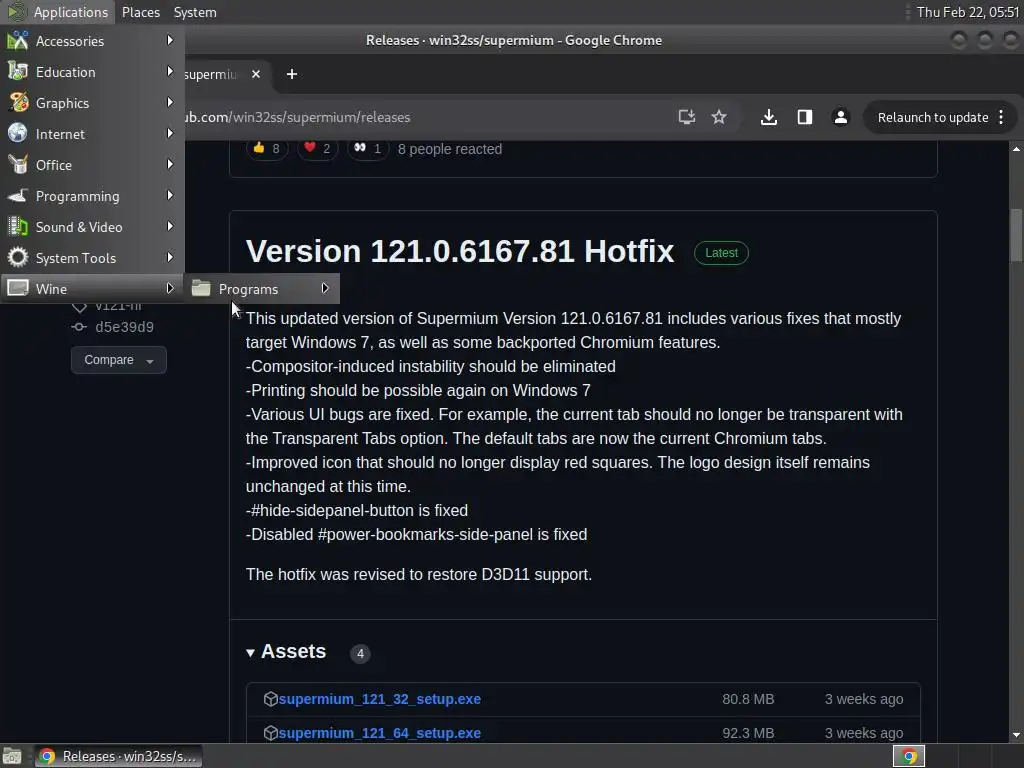Open the Accessories menu category
The image size is (1024, 768).
[92, 40]
